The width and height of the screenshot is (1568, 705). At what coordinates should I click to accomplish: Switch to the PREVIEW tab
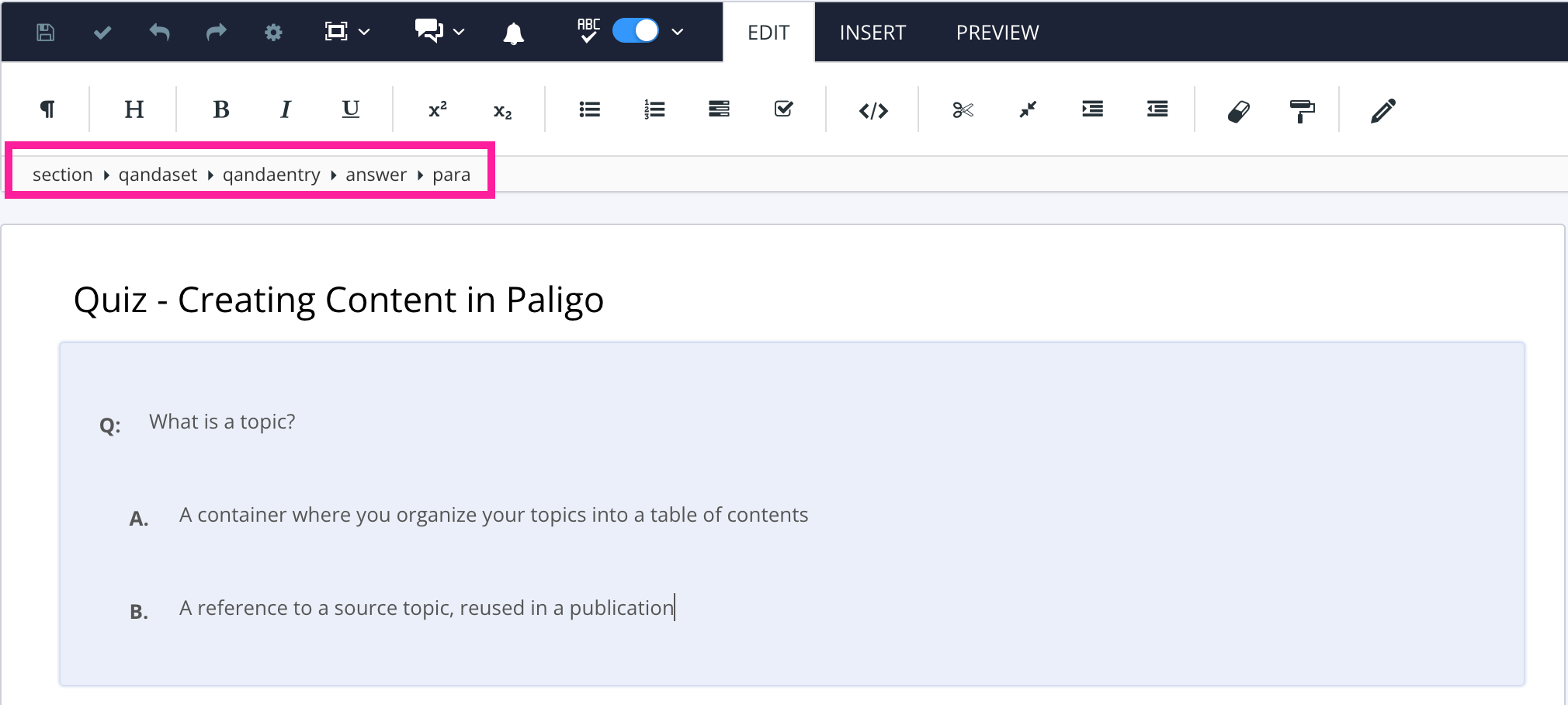pos(997,32)
